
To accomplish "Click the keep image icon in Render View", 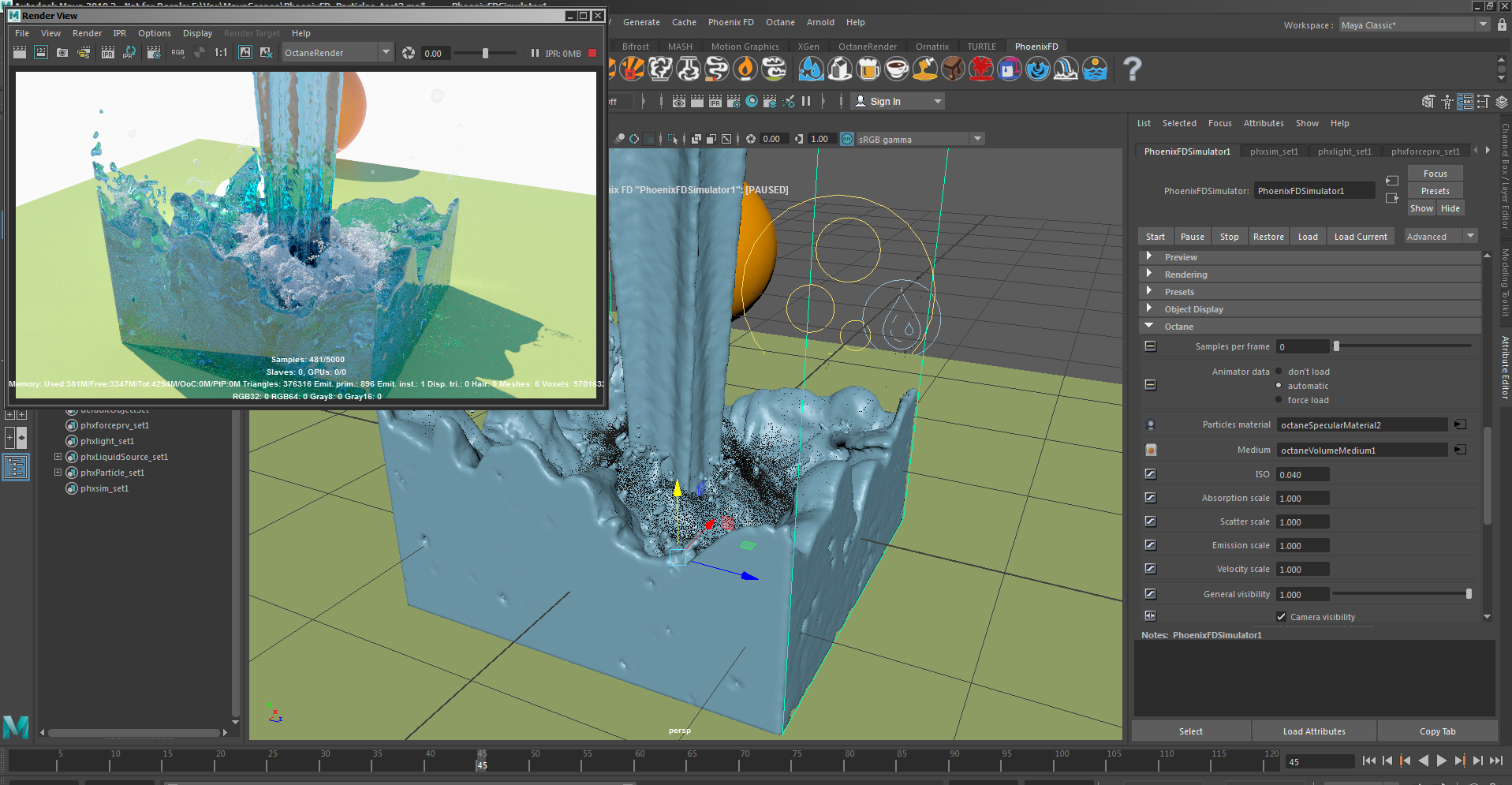I will coord(245,53).
